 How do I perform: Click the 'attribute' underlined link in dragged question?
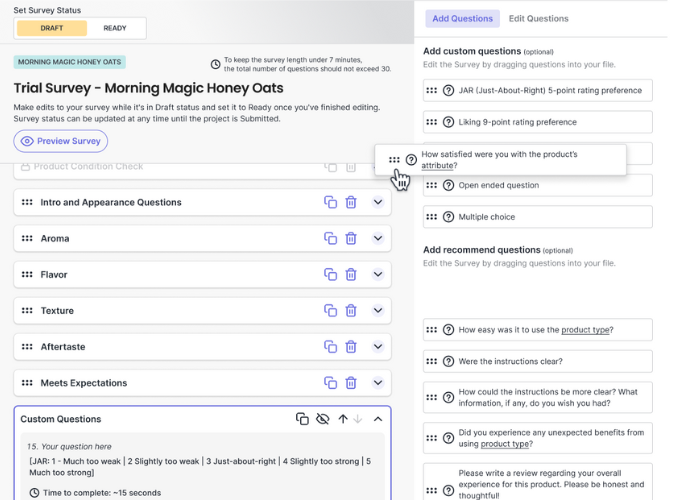437,165
